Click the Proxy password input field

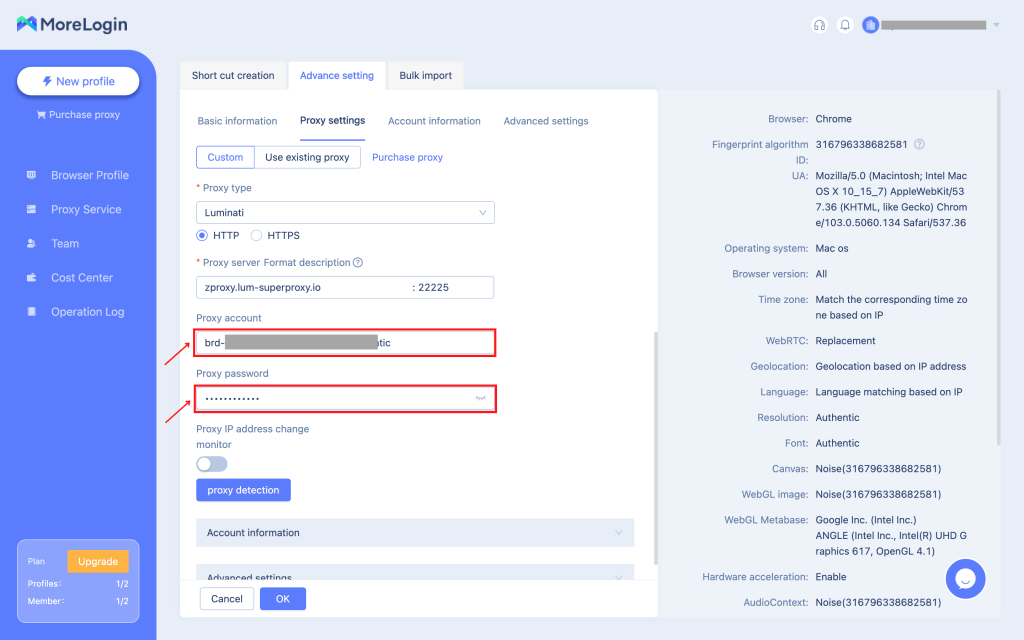345,398
